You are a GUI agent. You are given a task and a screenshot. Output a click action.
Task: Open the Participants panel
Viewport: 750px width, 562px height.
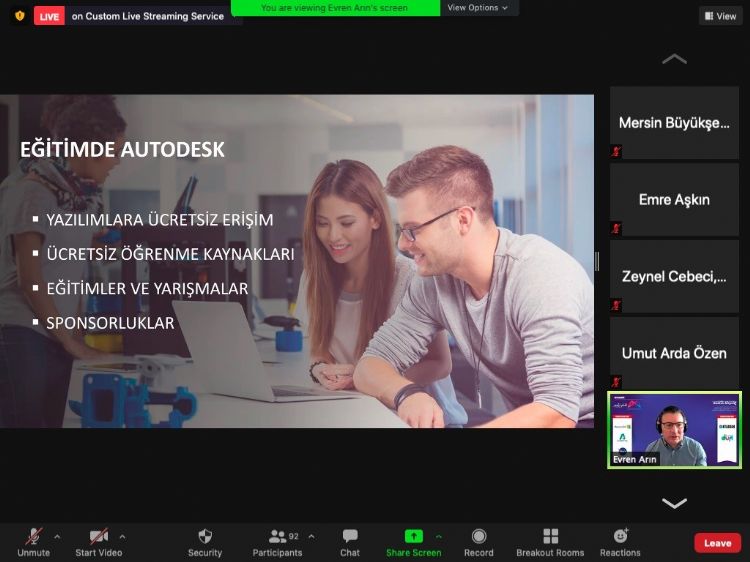tap(277, 542)
